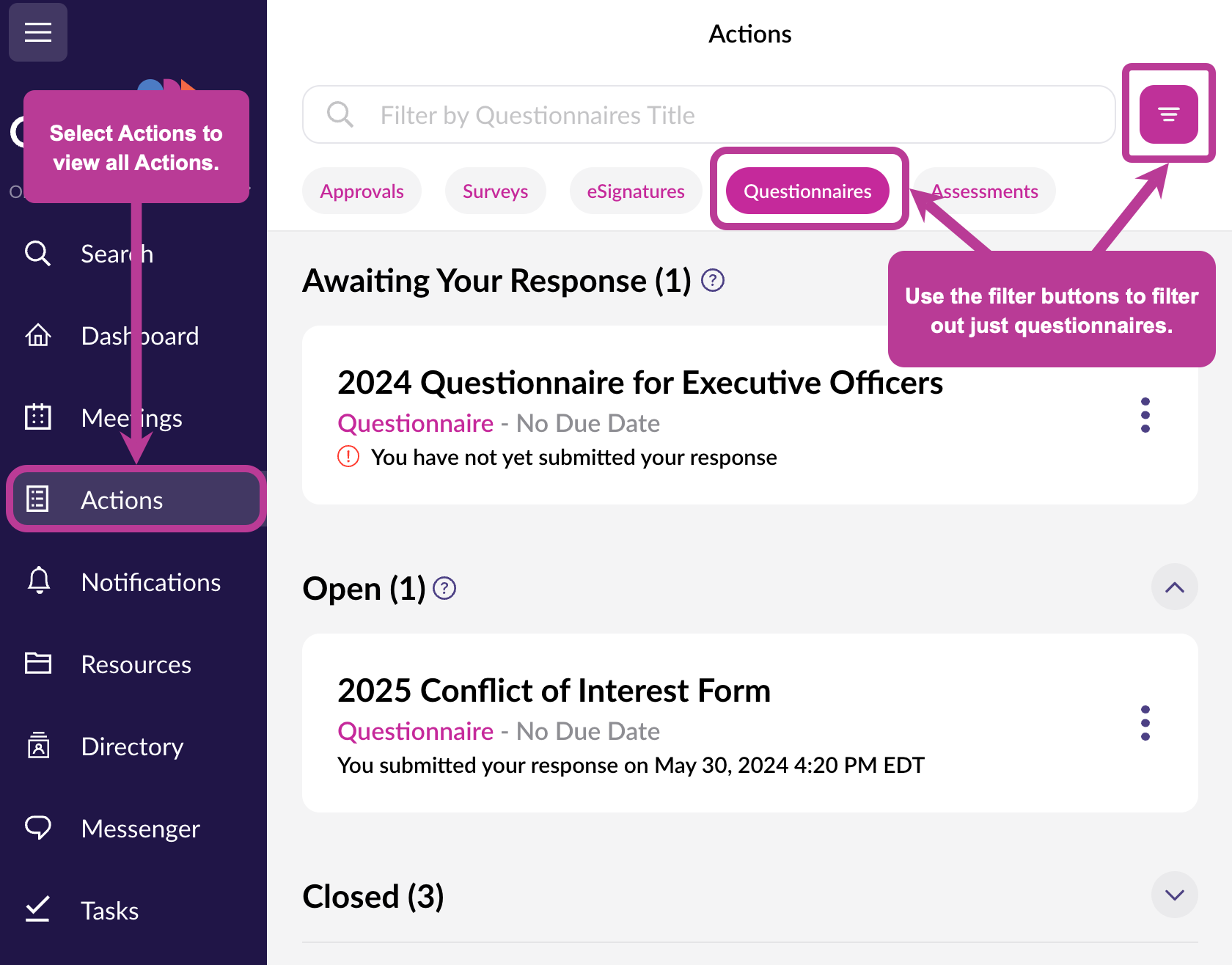Toggle the Surveys filter chip

click(x=495, y=191)
